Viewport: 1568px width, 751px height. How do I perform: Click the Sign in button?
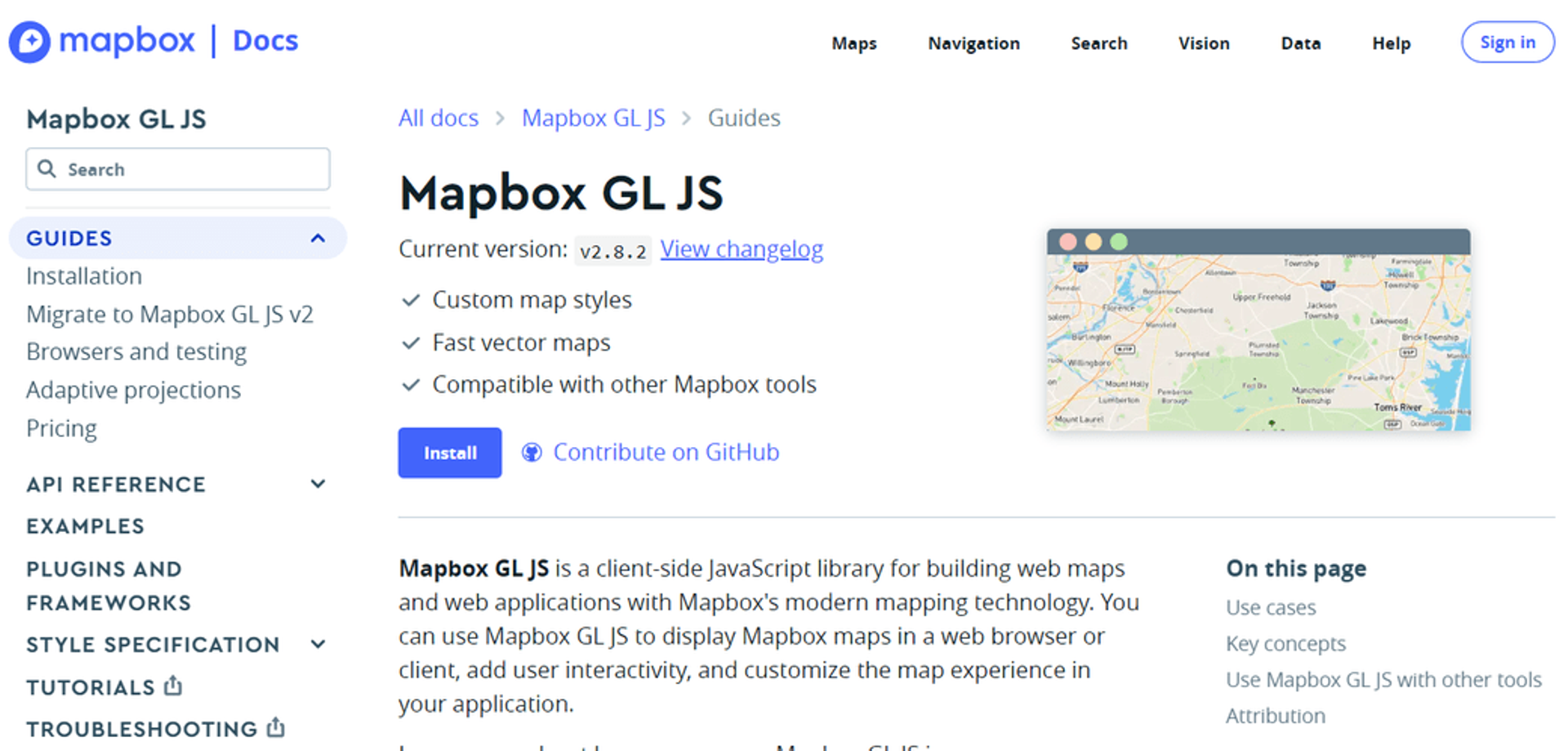(x=1508, y=42)
